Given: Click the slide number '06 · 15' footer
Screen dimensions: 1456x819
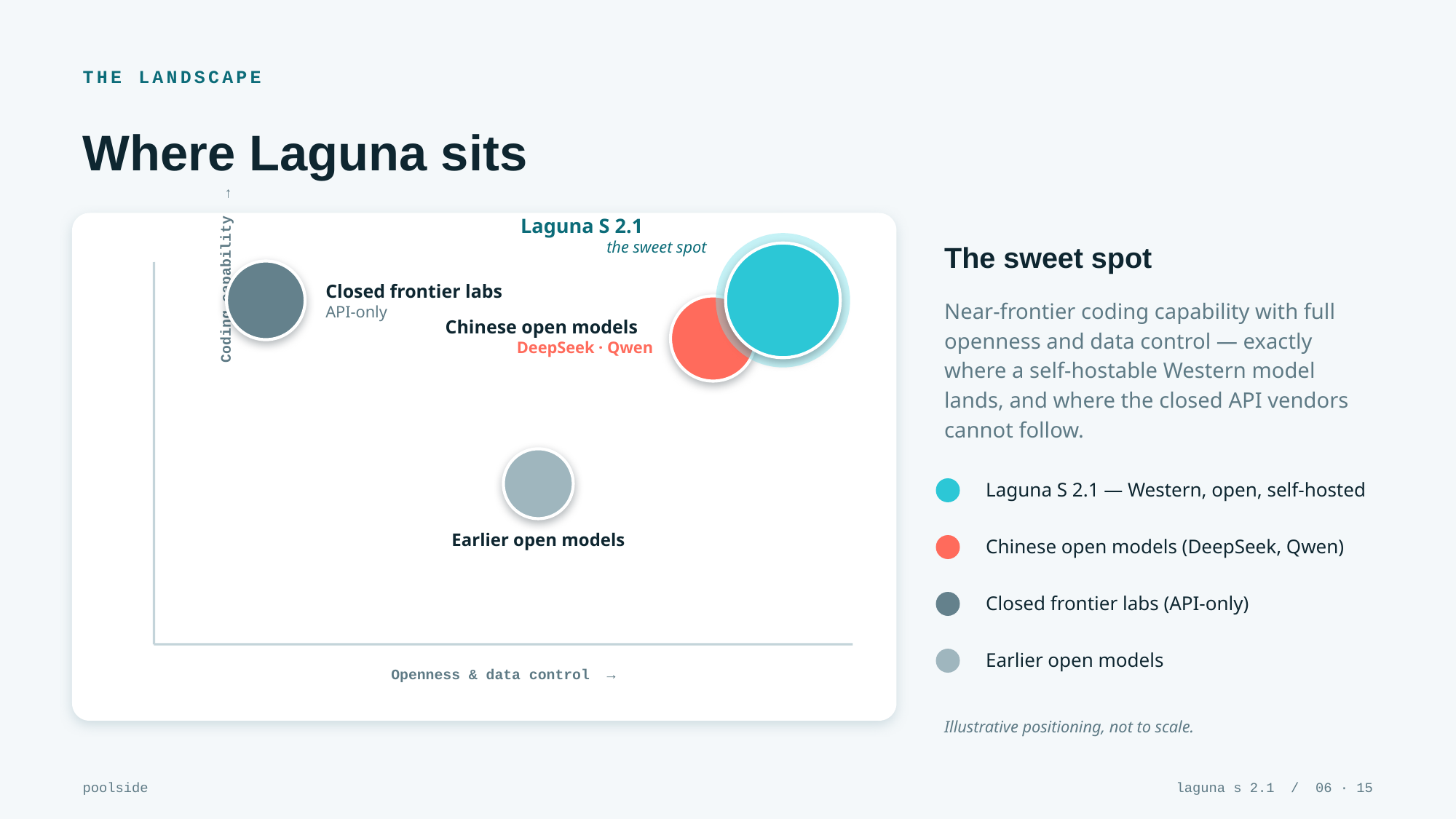Looking at the screenshot, I should [1344, 788].
